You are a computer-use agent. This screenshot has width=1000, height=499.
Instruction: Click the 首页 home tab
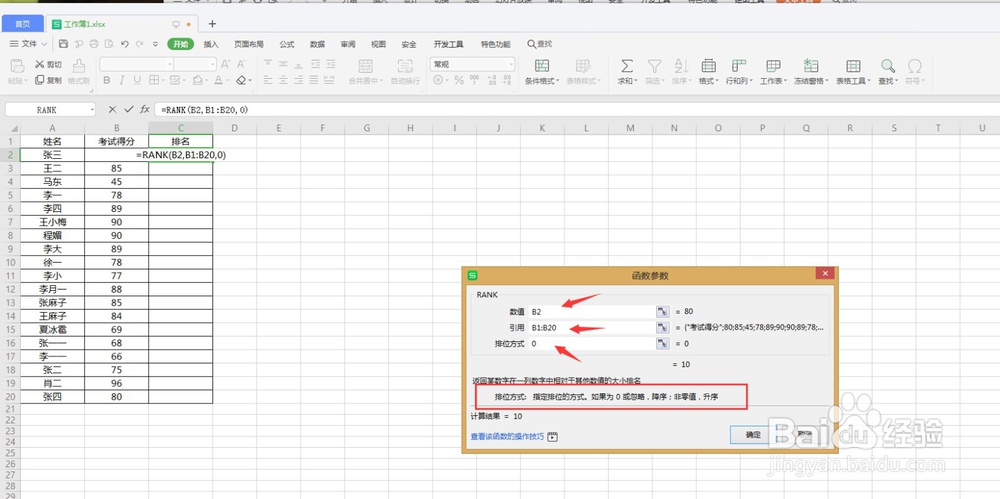pos(23,24)
